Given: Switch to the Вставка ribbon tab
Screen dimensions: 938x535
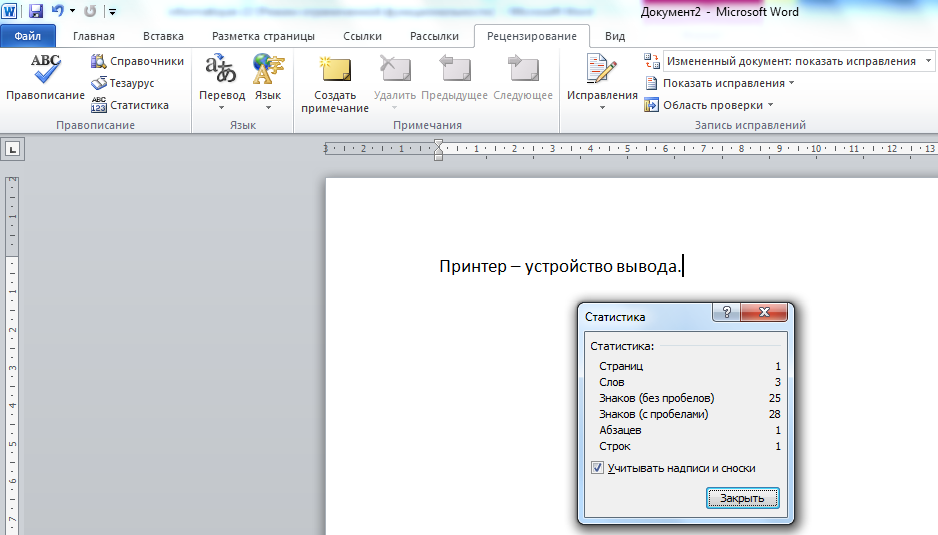Looking at the screenshot, I should tap(163, 36).
